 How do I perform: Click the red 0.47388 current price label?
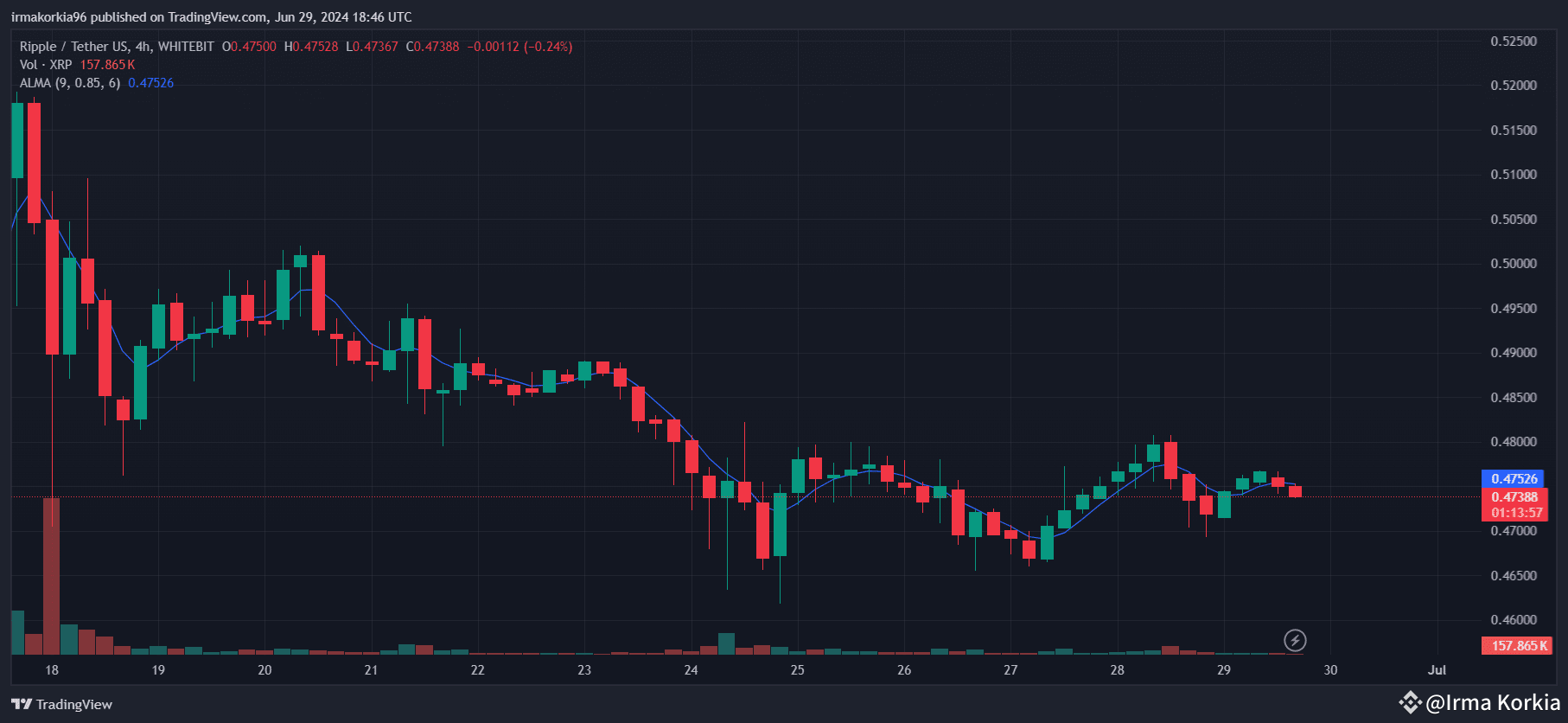coord(1514,497)
